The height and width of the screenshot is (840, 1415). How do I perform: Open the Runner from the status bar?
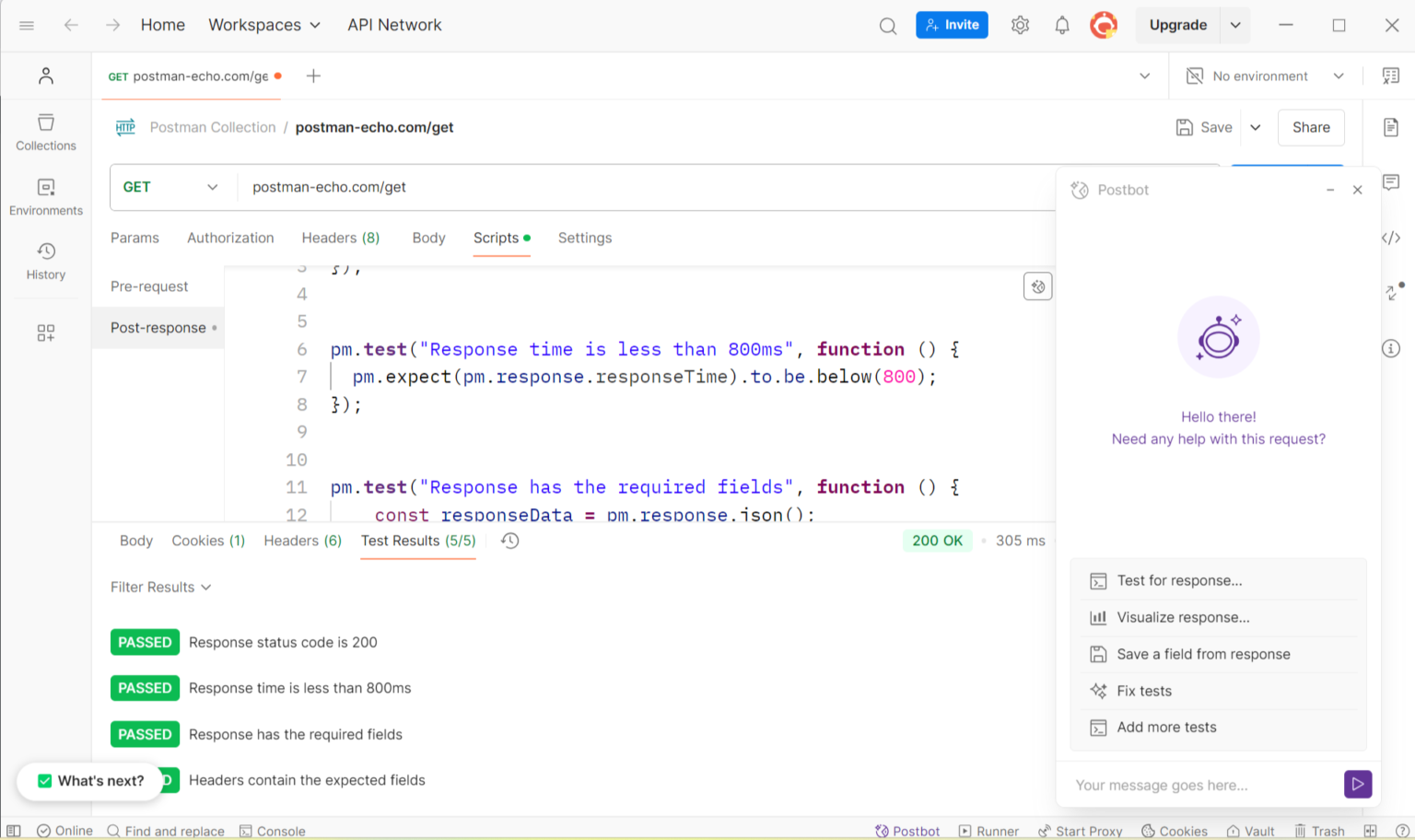[988, 830]
